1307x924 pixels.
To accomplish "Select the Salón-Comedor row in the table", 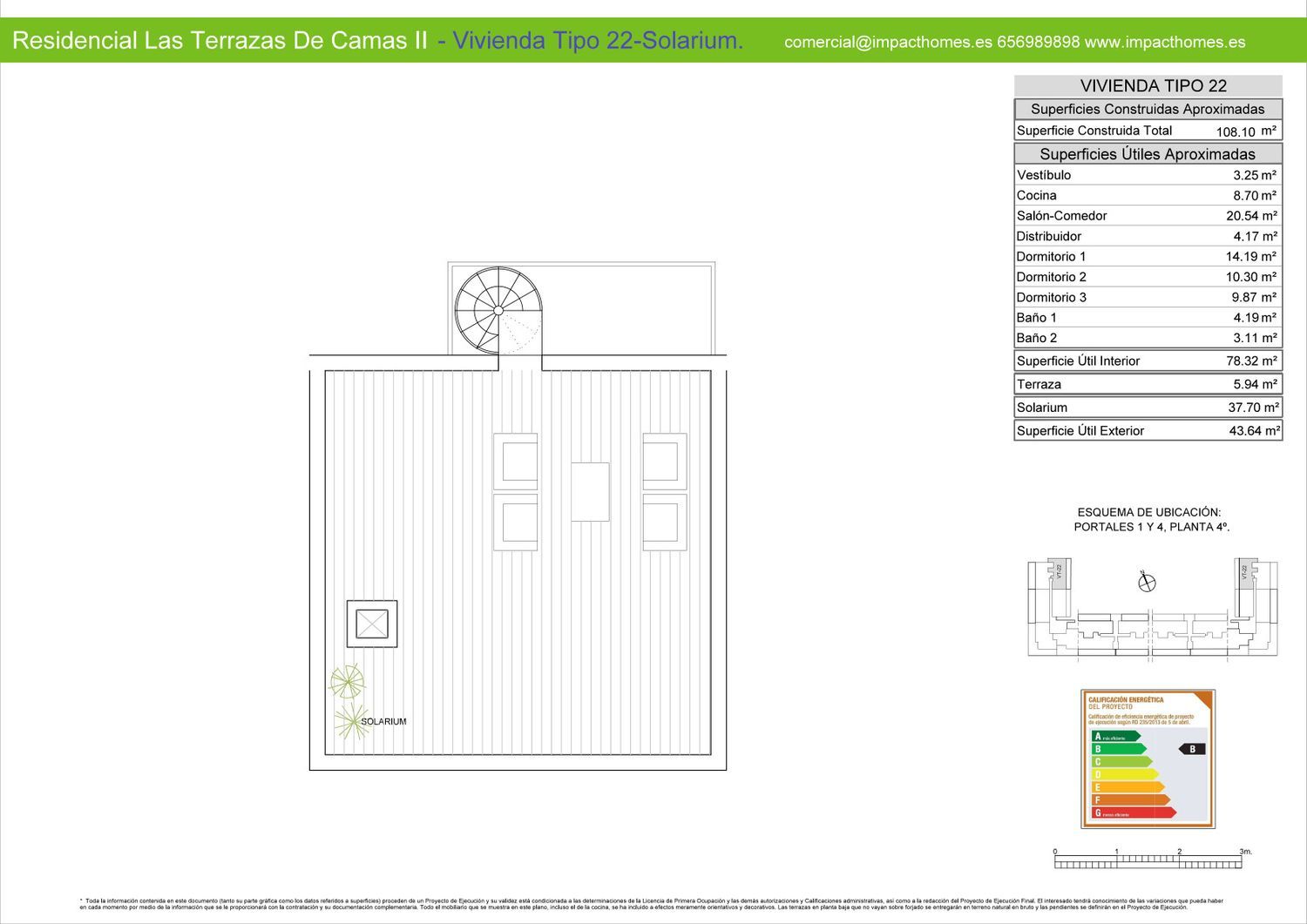I will click(1147, 216).
